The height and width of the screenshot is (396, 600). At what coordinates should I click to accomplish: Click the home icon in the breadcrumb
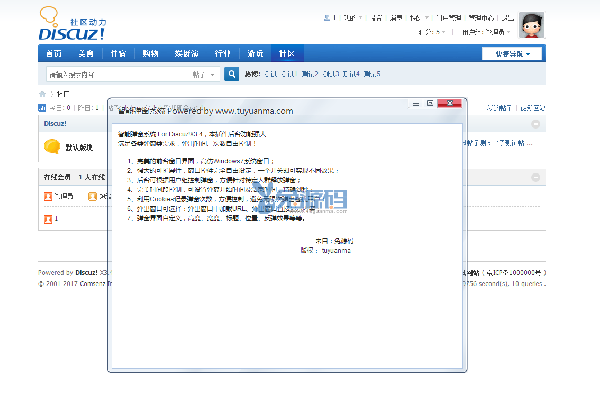42,94
